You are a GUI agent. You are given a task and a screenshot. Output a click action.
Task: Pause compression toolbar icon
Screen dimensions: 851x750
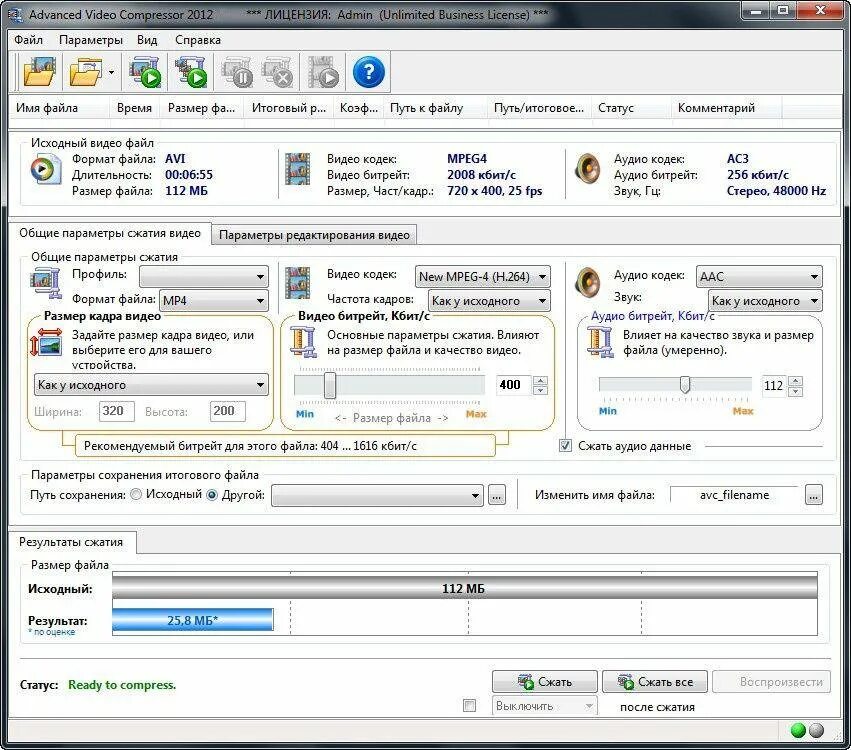(x=237, y=72)
